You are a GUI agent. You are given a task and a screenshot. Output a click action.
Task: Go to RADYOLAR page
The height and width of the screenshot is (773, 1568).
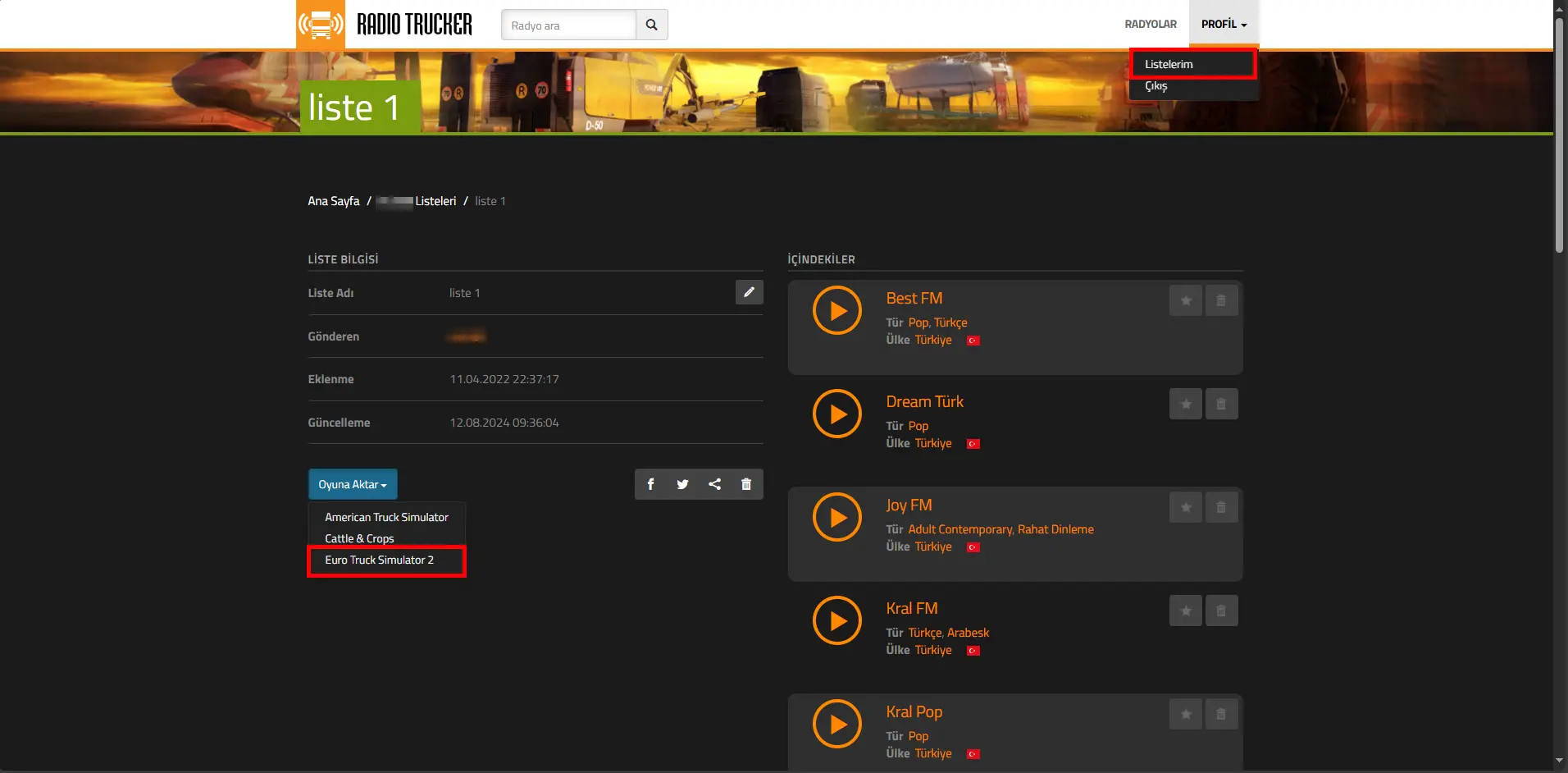(x=1151, y=24)
